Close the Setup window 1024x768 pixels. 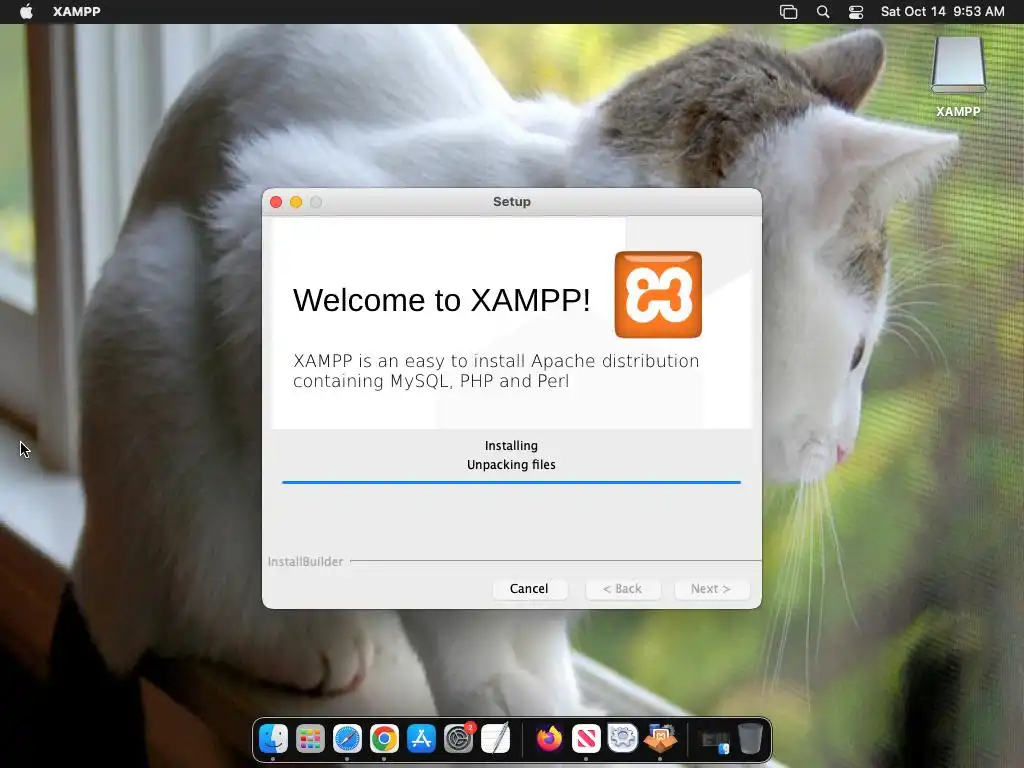pos(276,202)
